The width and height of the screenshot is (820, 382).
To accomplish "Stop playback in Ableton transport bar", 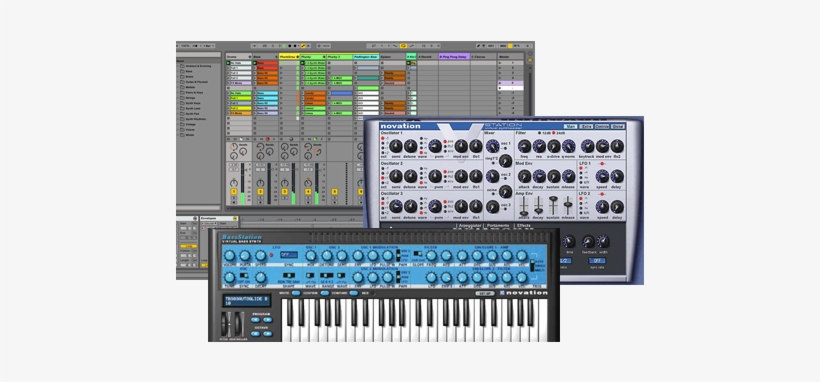I will (289, 46).
